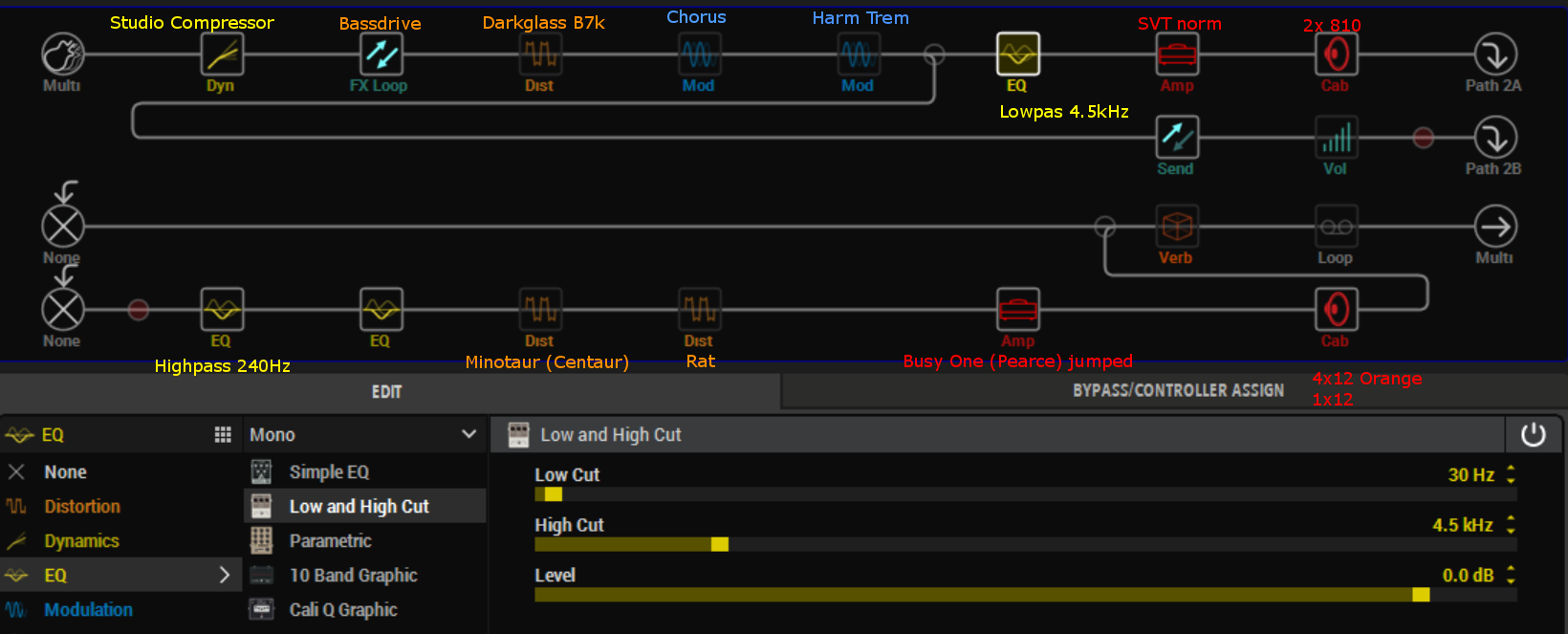Select the Simple EQ model
Screen dimensions: 1568x634
365,472
